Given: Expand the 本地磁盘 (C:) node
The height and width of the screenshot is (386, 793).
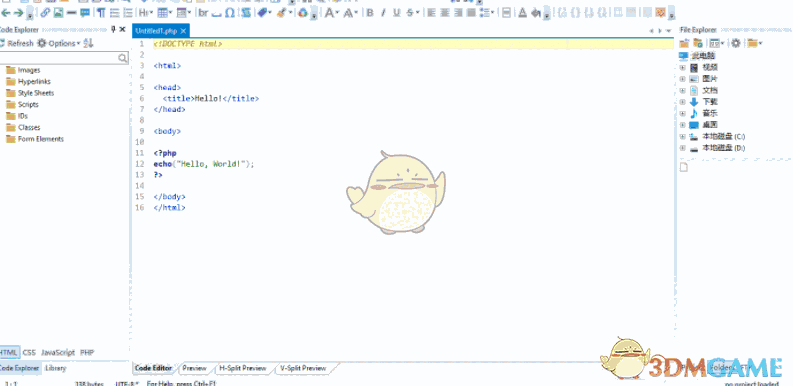Looking at the screenshot, I should 682,137.
